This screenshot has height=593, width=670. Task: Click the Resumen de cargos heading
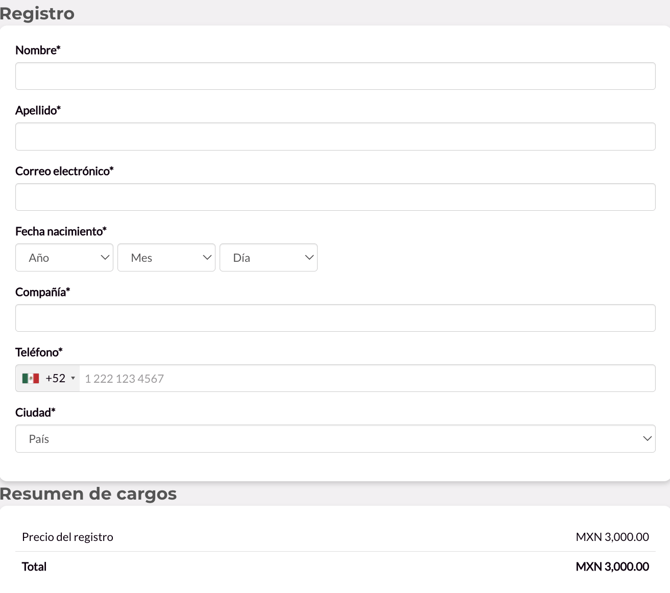click(88, 494)
